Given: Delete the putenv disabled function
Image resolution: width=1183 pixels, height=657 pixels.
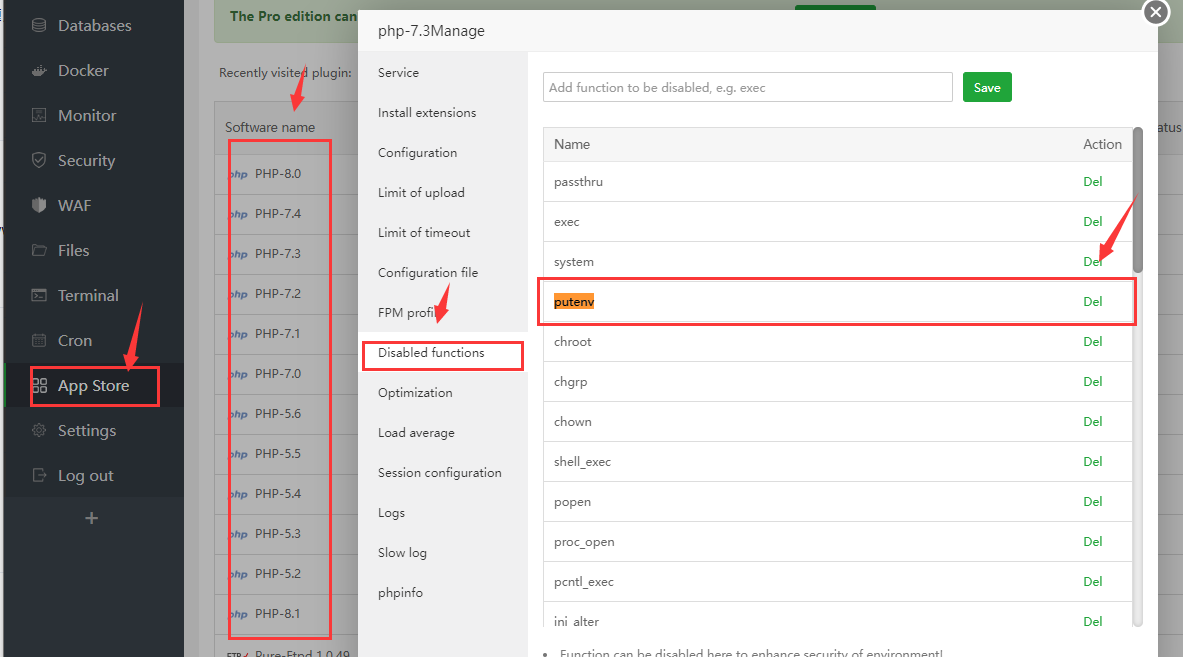Looking at the screenshot, I should pos(1092,302).
